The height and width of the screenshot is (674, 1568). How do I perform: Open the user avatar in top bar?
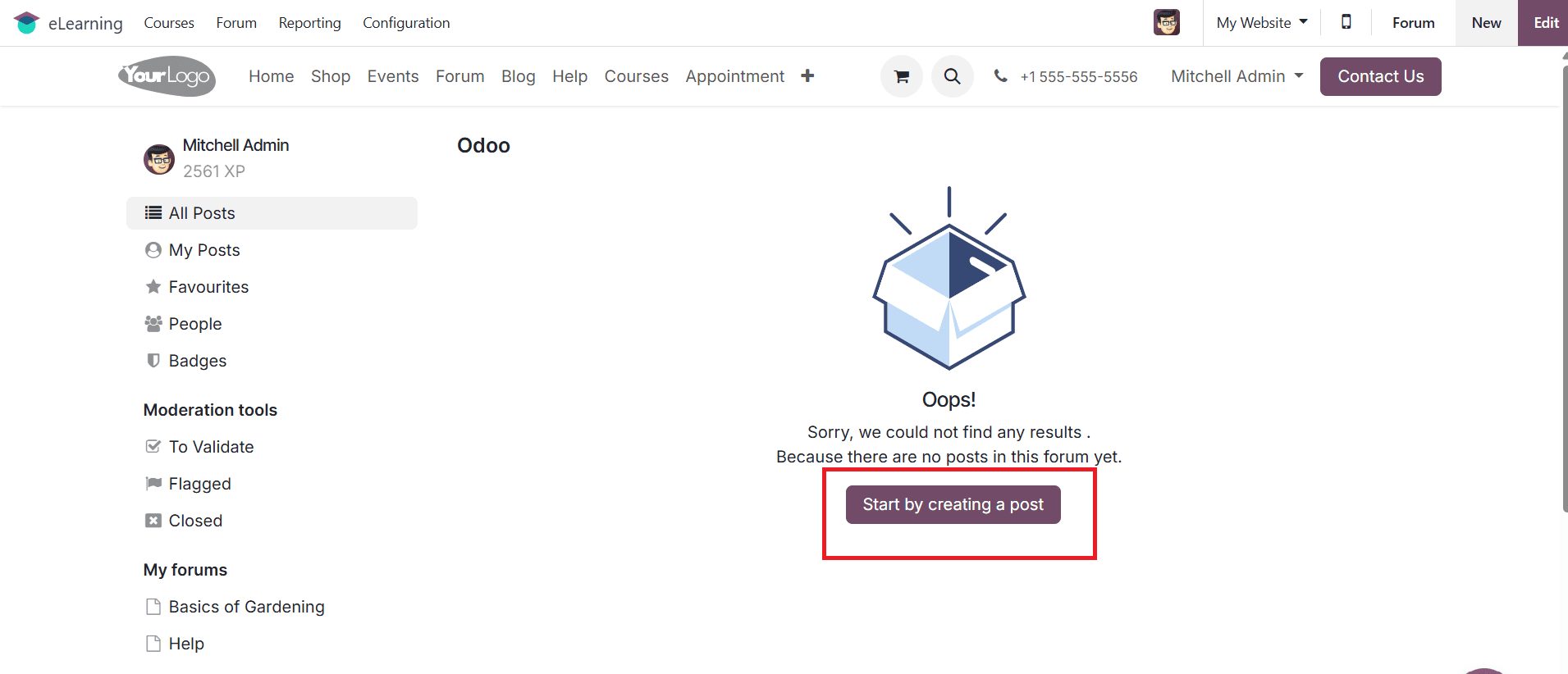[x=1166, y=22]
